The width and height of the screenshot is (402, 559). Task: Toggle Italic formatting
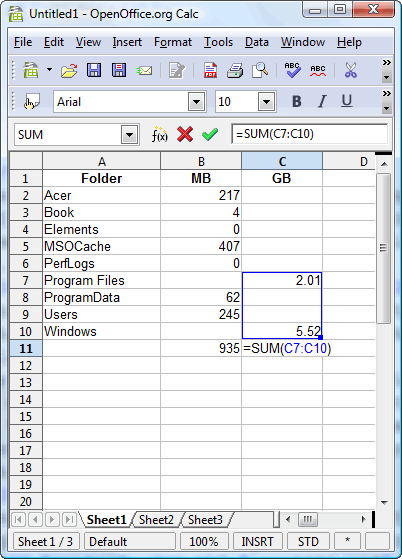click(322, 102)
